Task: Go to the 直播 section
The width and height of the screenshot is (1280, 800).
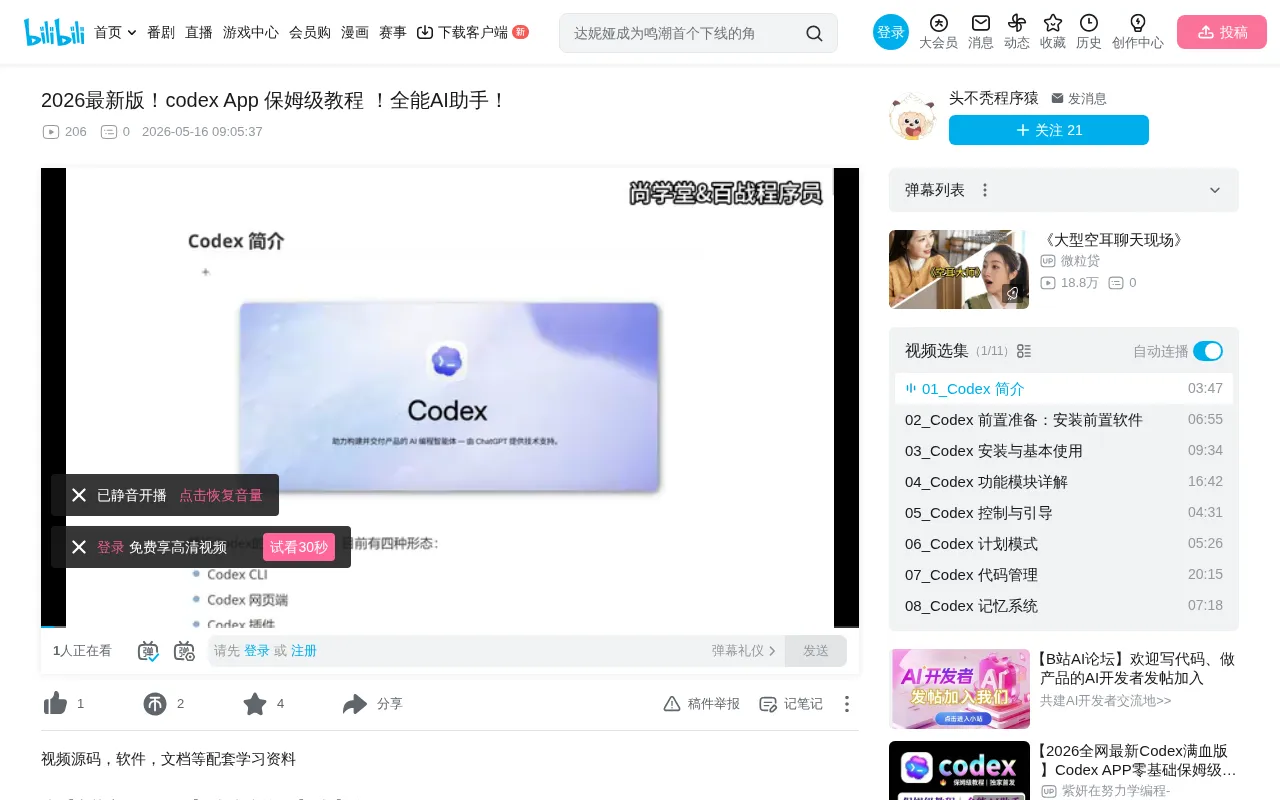Action: point(199,32)
